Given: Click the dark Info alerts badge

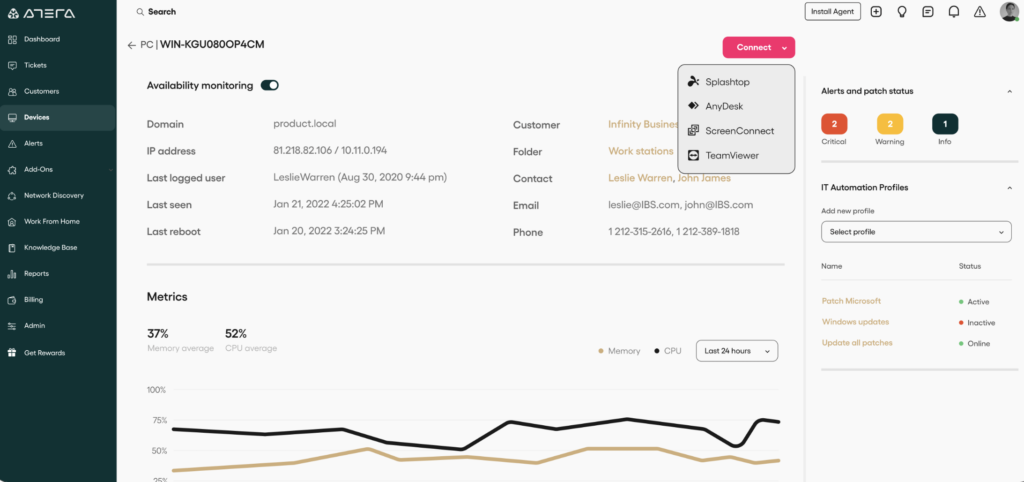Looking at the screenshot, I should pos(945,124).
